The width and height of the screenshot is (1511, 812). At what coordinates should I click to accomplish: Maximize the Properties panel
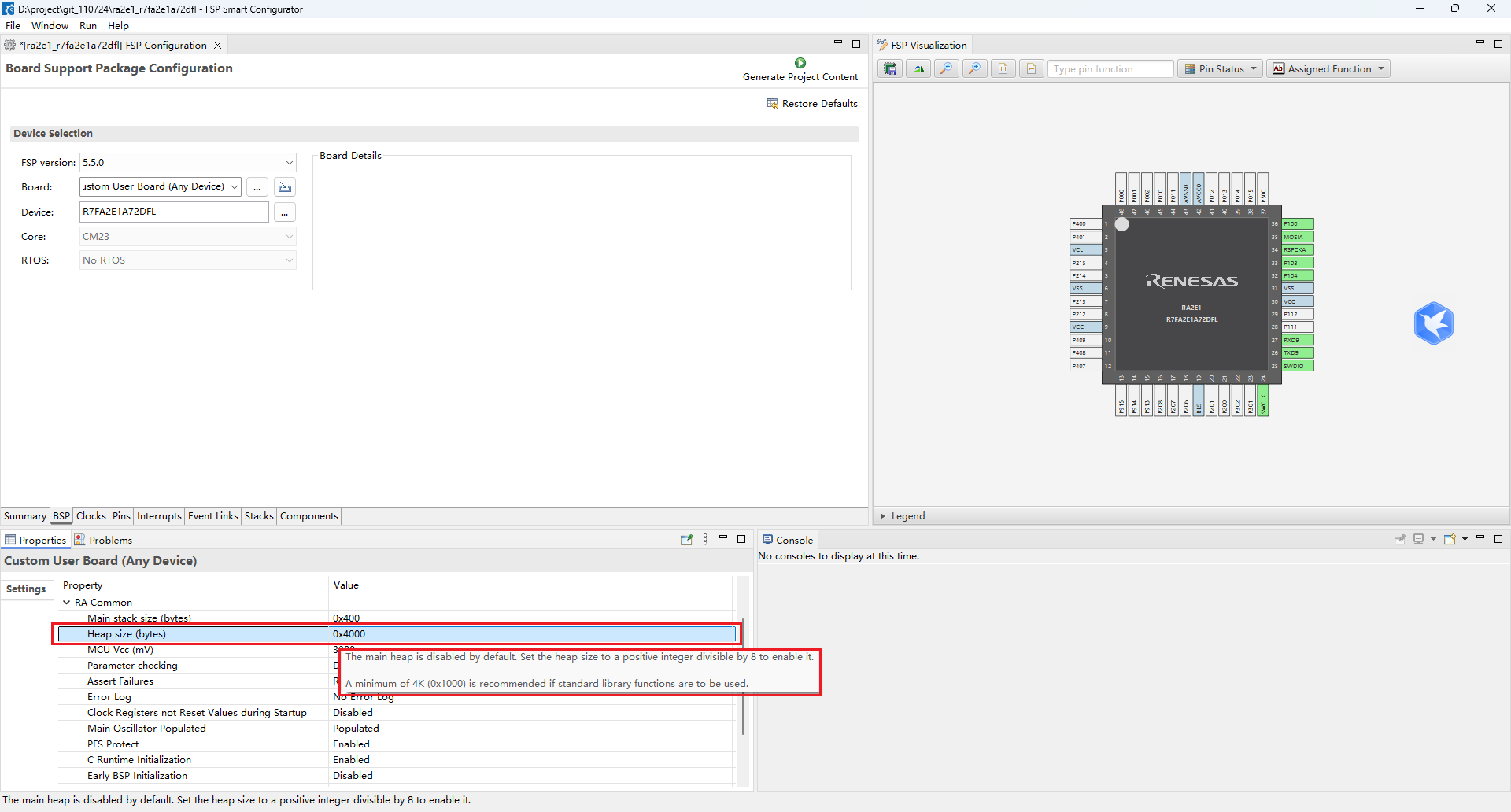(741, 539)
